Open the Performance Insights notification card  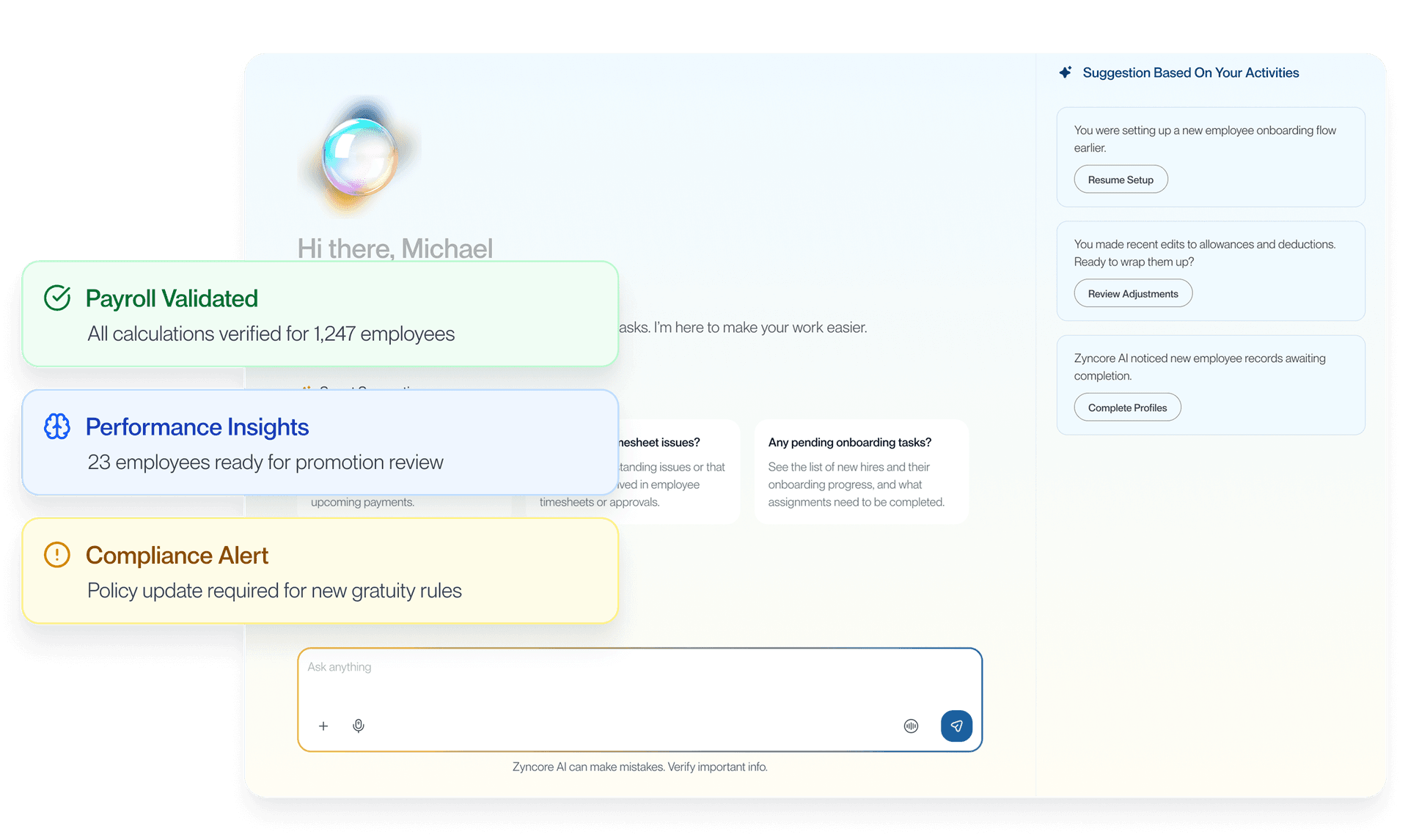(320, 442)
